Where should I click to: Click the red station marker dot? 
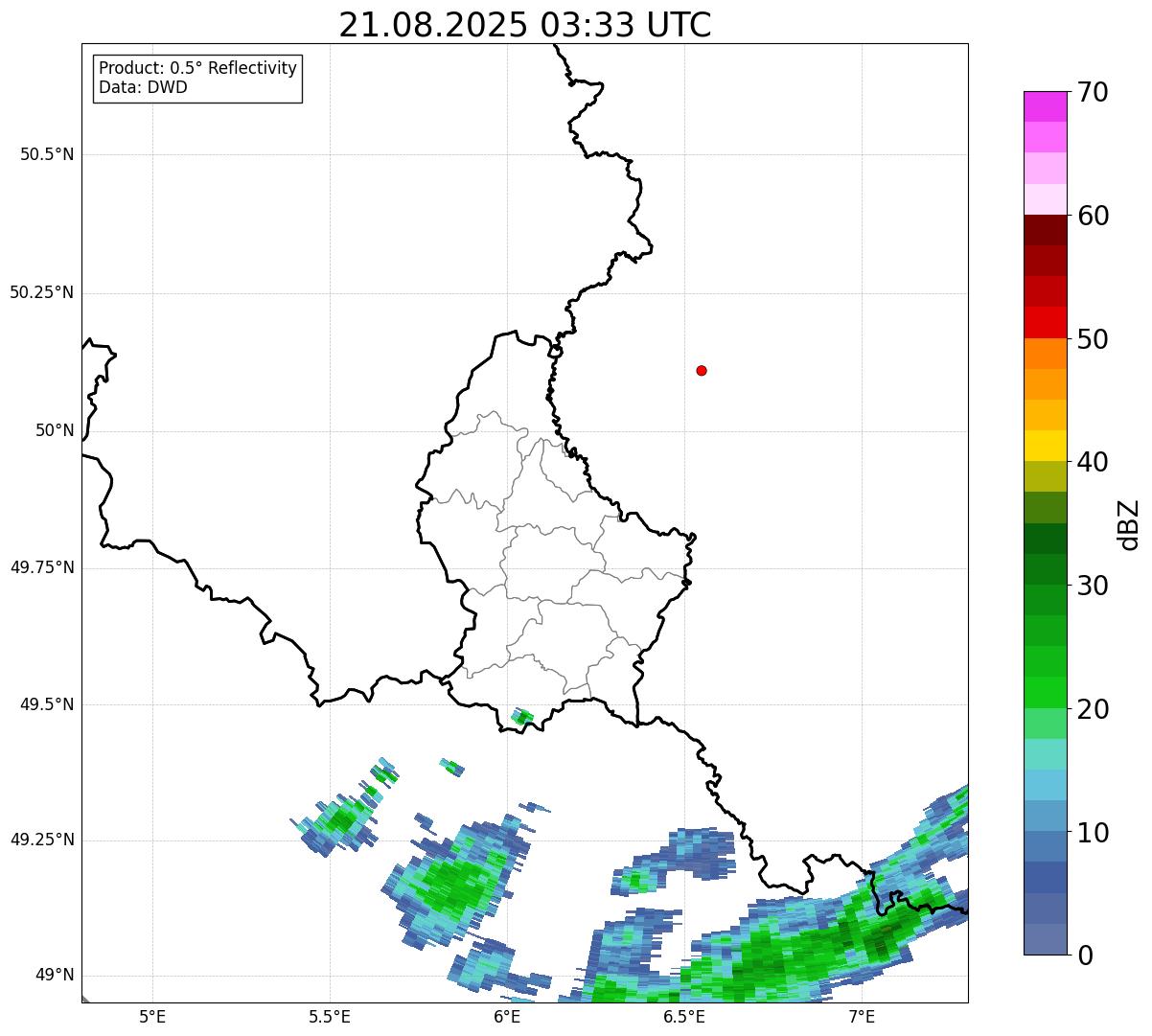702,370
